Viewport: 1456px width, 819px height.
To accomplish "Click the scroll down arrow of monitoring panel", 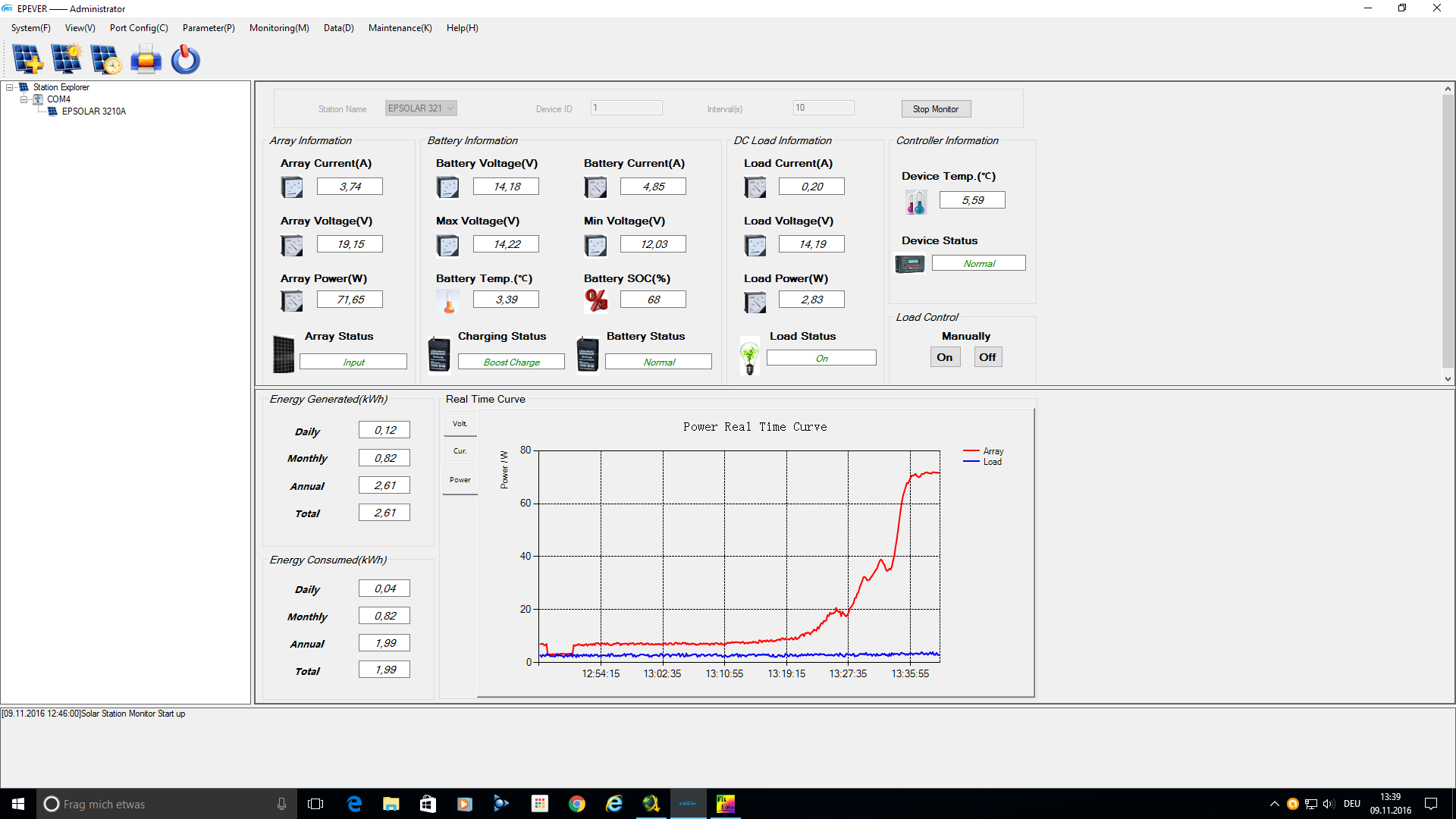I will [x=1448, y=378].
